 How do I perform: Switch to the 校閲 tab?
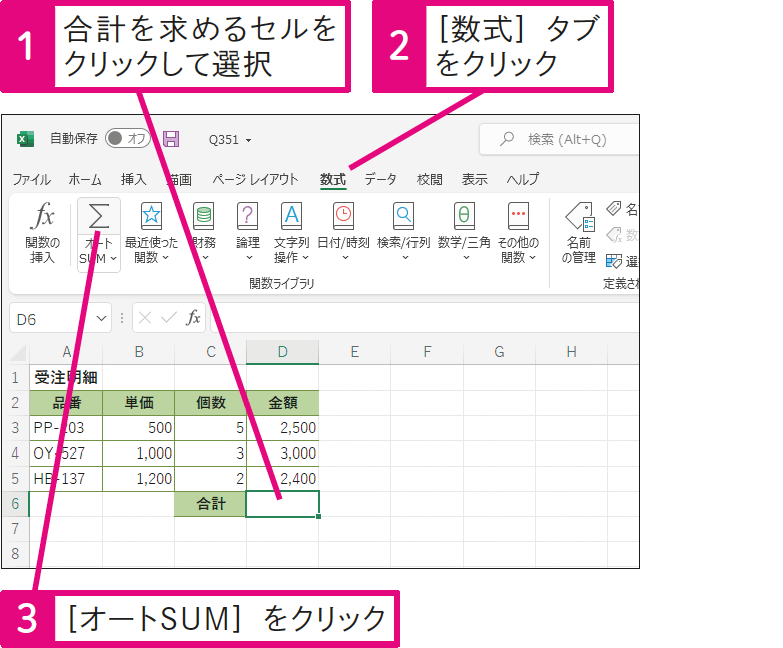(x=429, y=179)
